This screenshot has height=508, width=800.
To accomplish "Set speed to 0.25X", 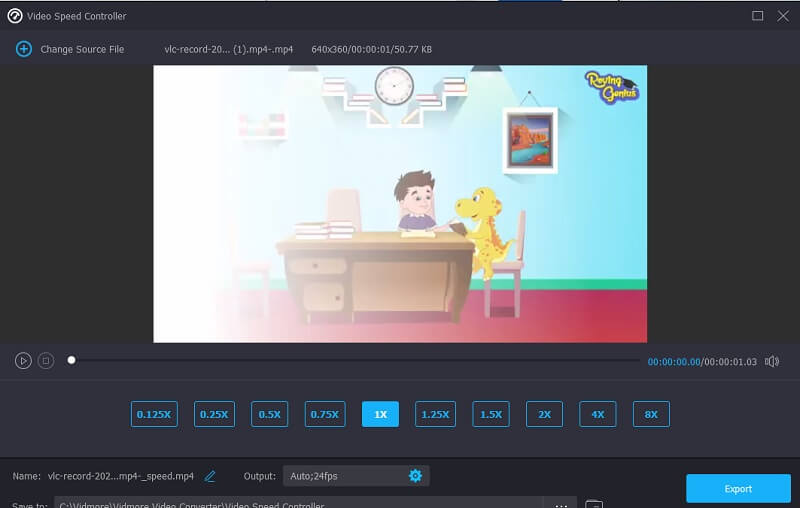I will (x=214, y=414).
